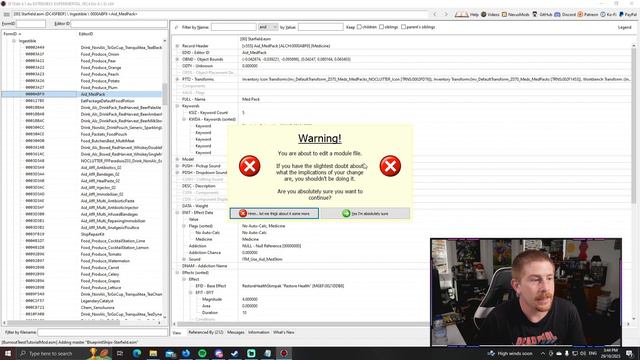This screenshot has width=640, height=360.
Task: Open the Thunderbird icon on the taskbar
Action: coord(186,353)
